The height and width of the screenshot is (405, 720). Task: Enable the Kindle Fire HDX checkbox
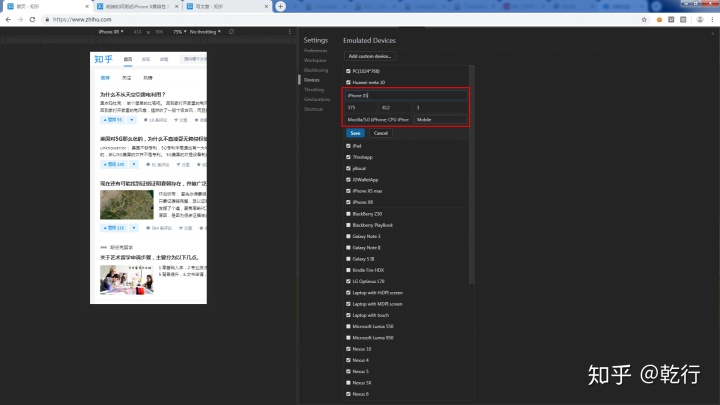(348, 270)
